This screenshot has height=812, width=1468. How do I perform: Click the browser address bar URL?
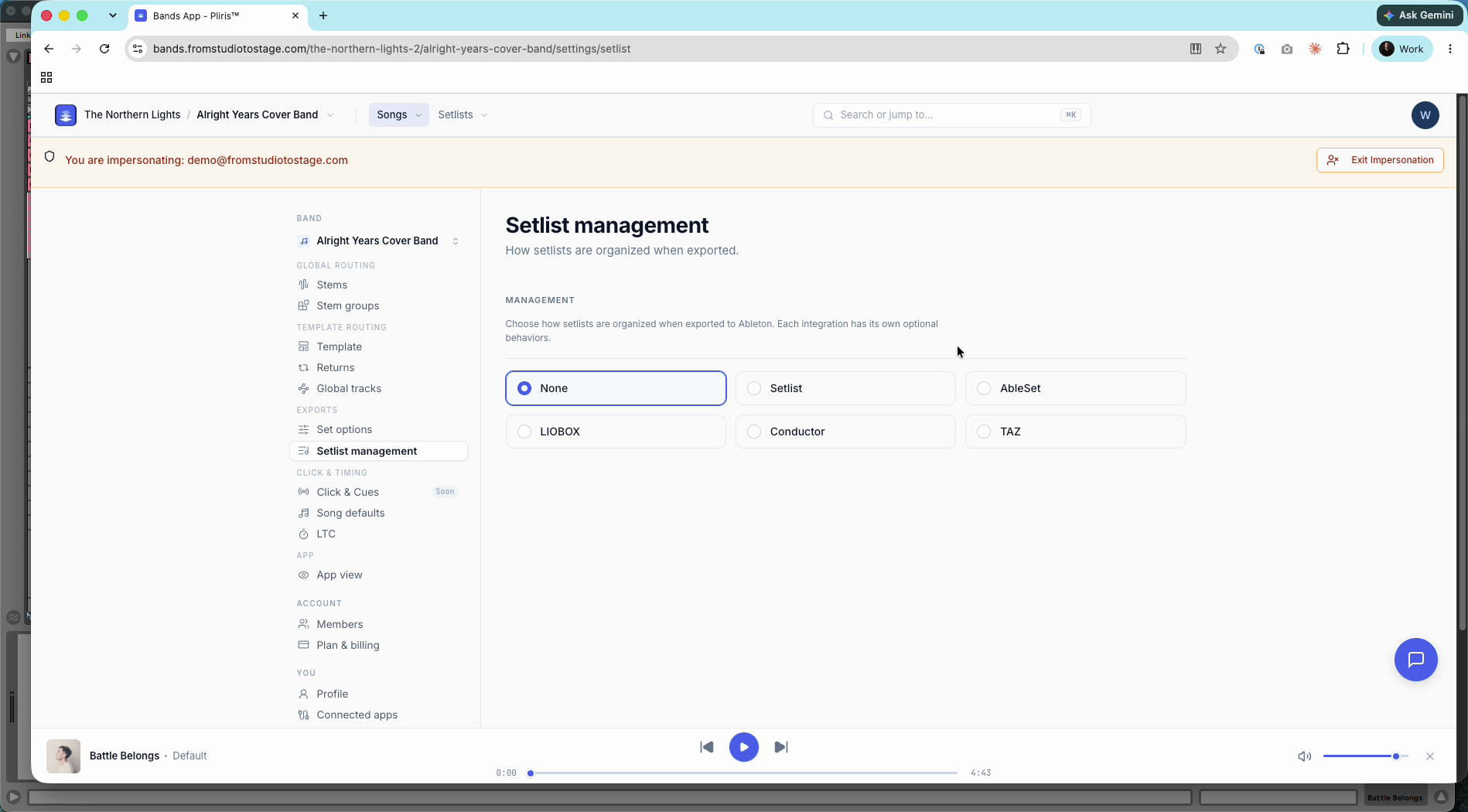[391, 49]
